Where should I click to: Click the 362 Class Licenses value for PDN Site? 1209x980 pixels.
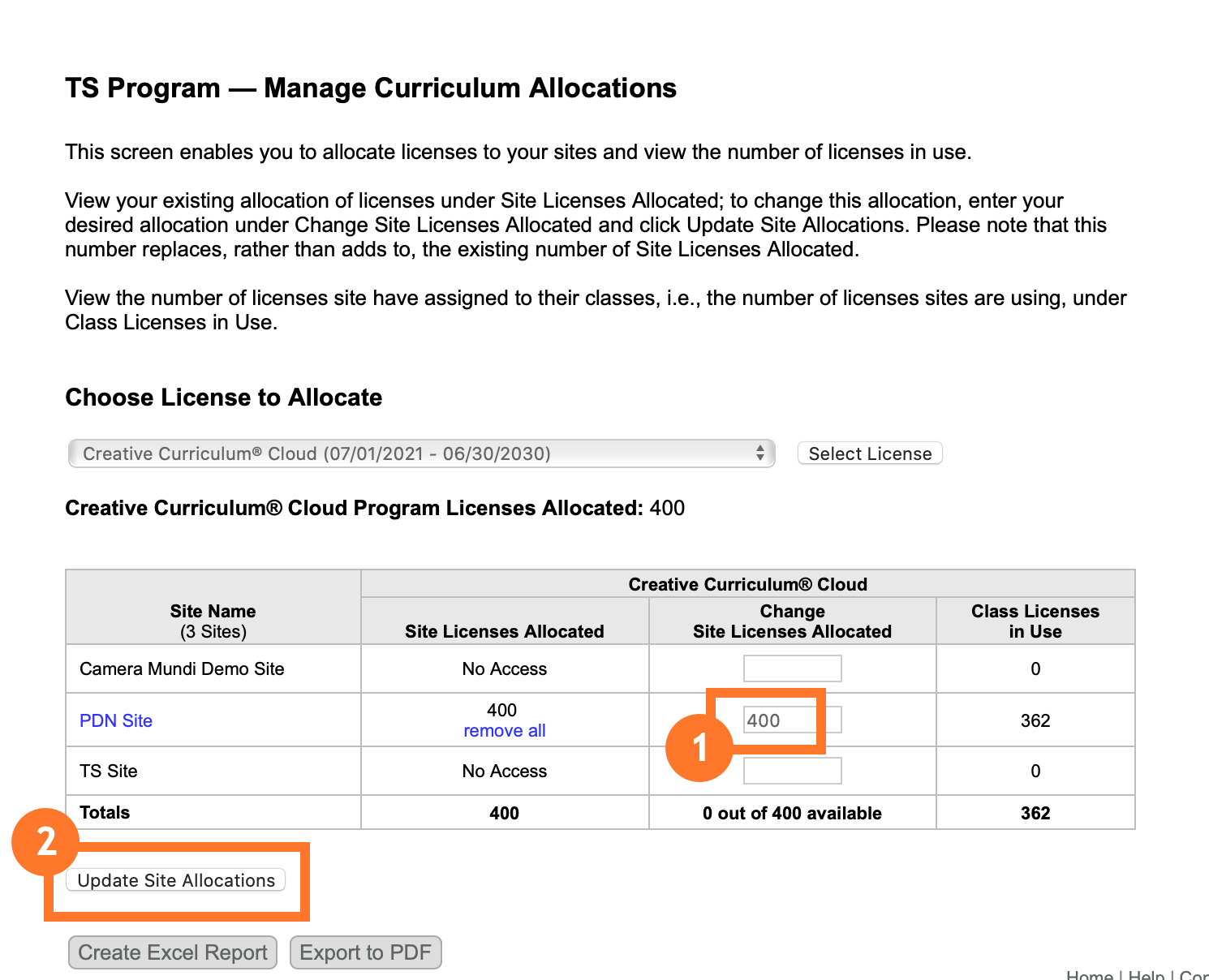pos(1035,720)
